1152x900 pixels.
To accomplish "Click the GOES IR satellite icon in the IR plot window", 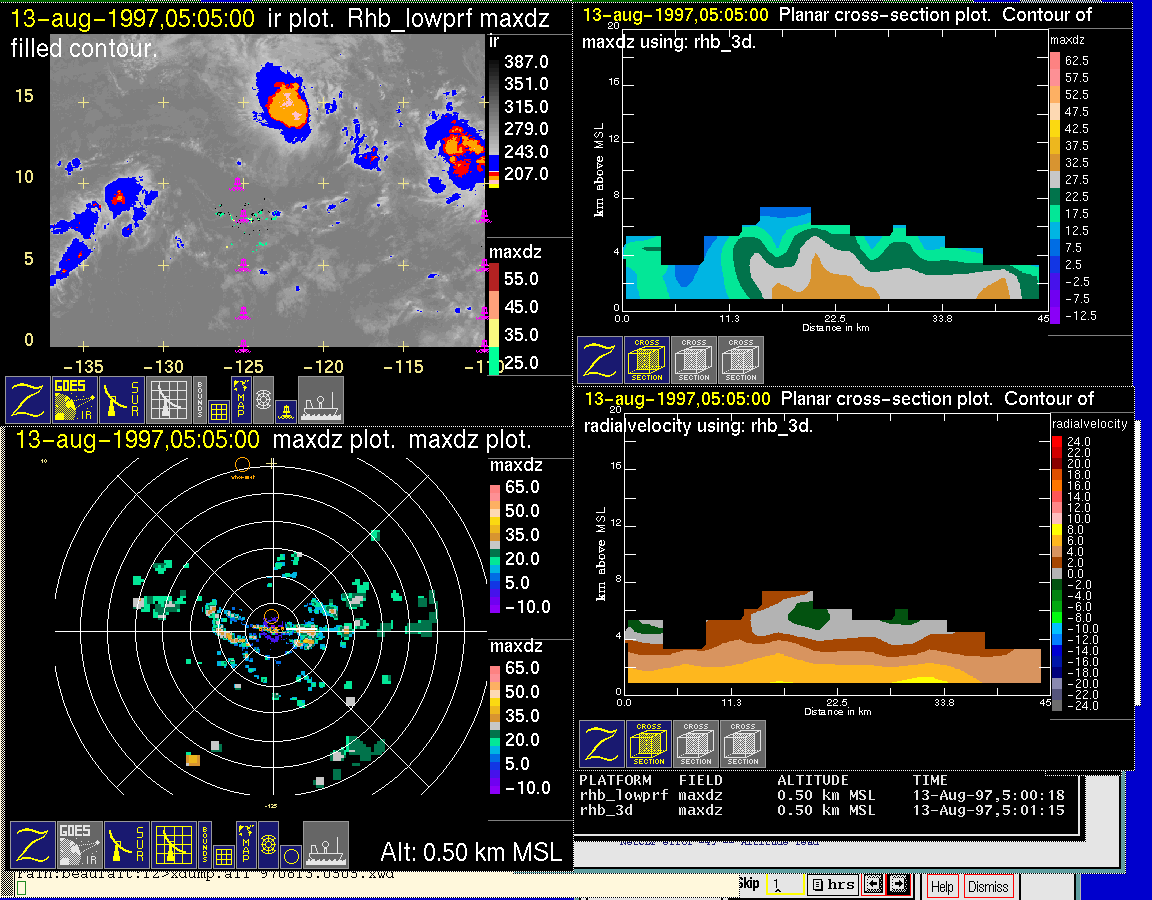I will (76, 399).
